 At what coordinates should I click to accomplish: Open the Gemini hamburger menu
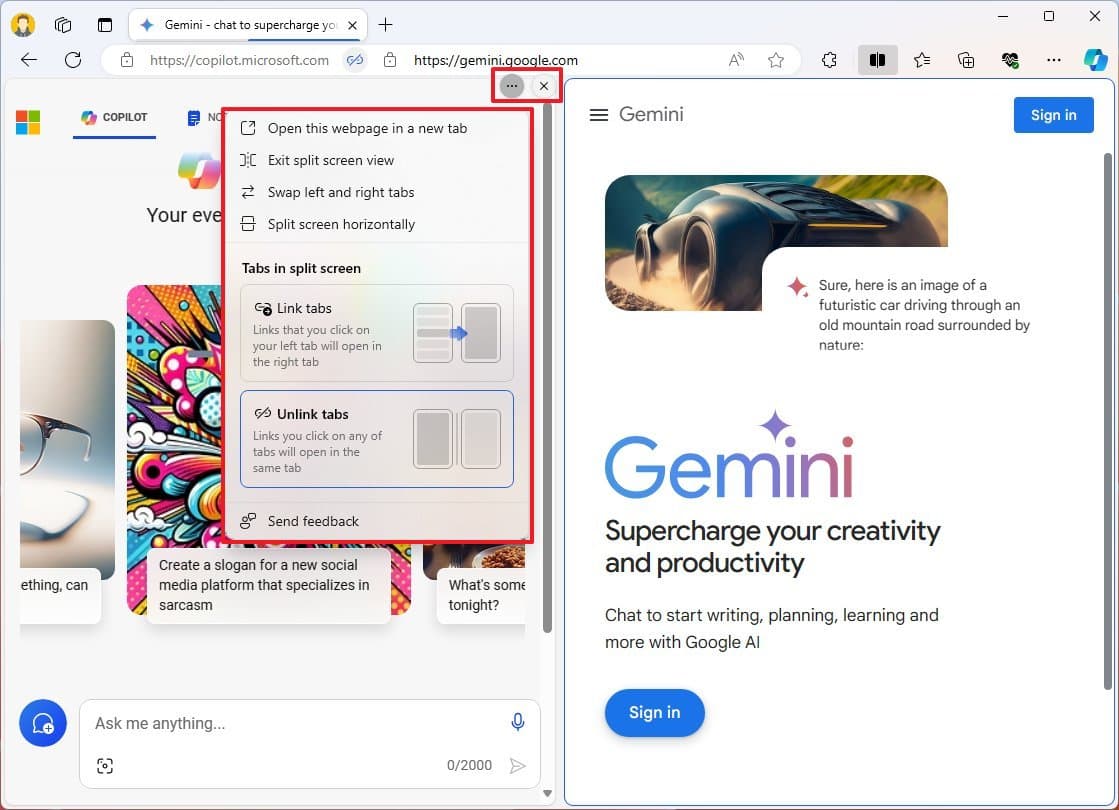coord(598,114)
